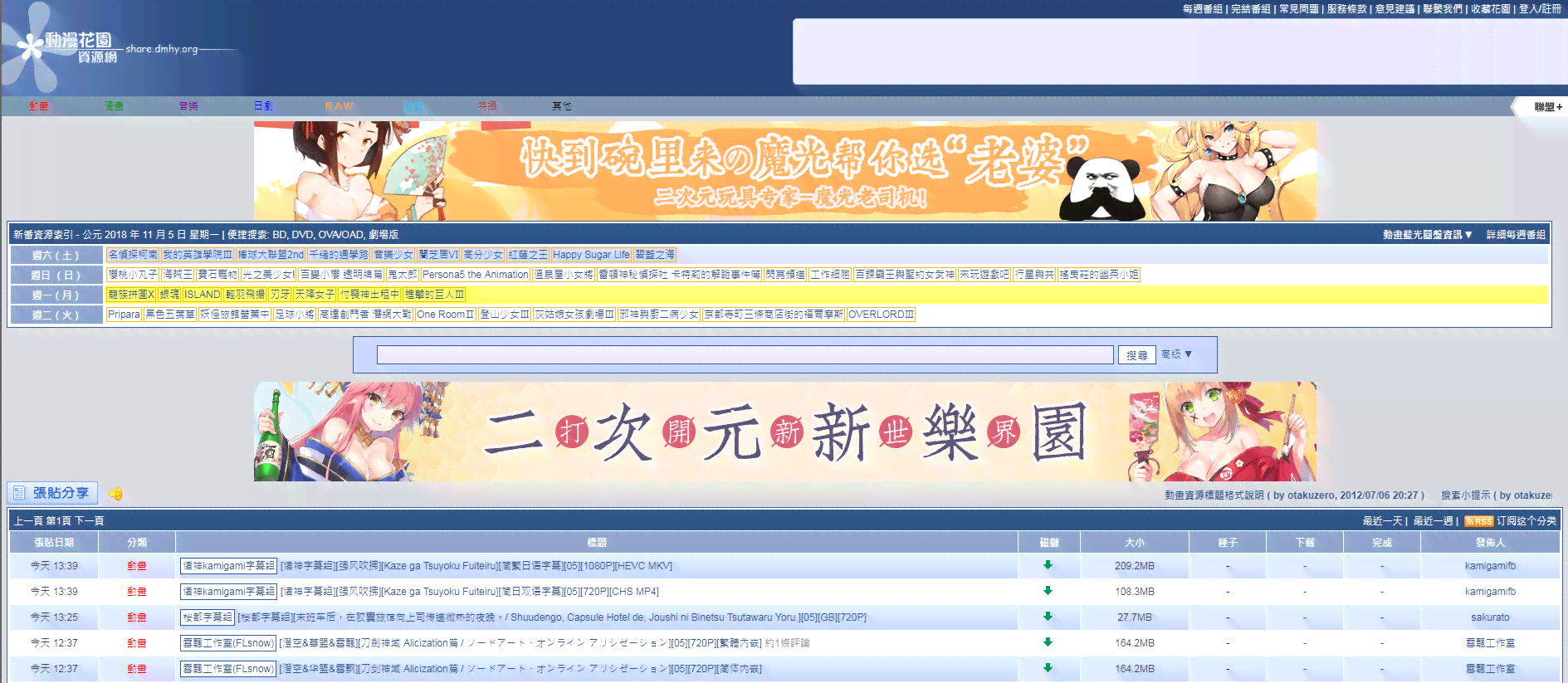Select the 特攝 category tab
Image resolution: width=1568 pixels, height=683 pixels.
click(x=487, y=106)
